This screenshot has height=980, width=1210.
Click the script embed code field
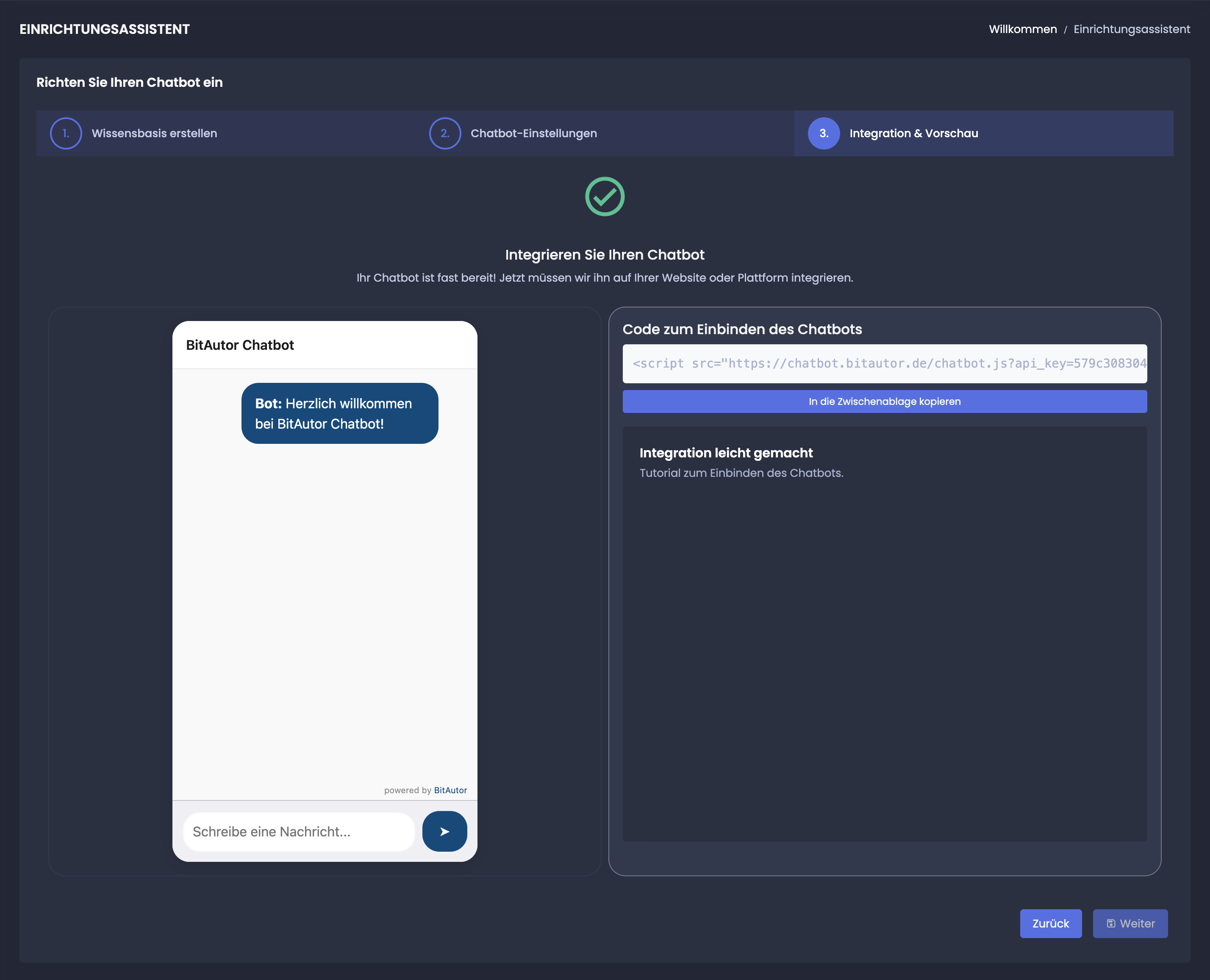(884, 363)
